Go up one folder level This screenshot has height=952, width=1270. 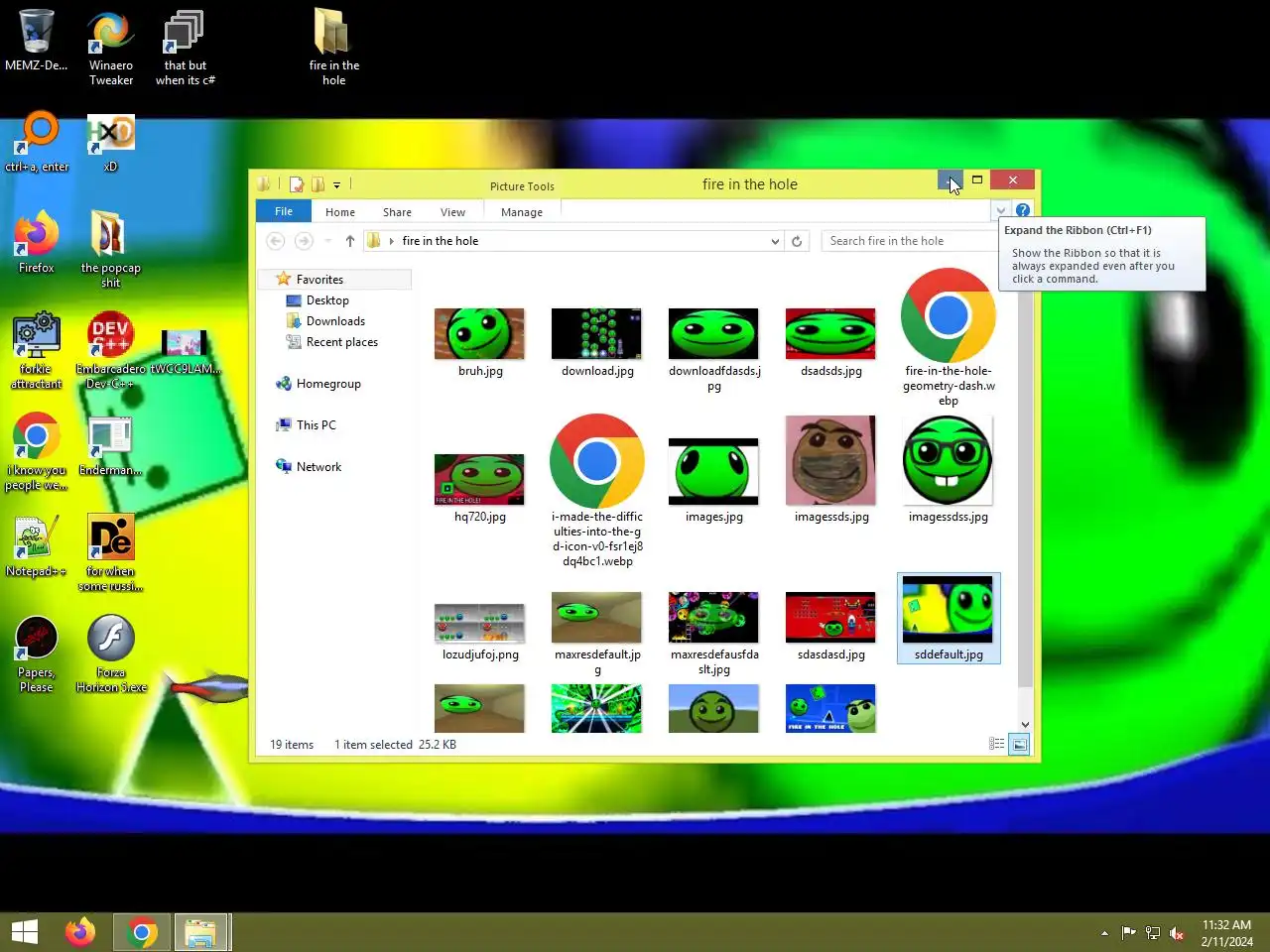click(350, 241)
